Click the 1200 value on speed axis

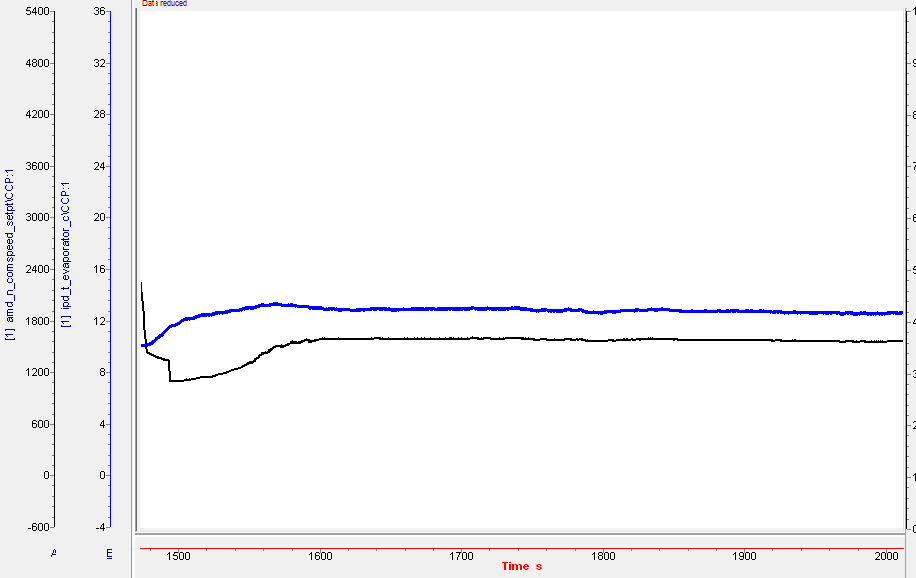coord(37,372)
